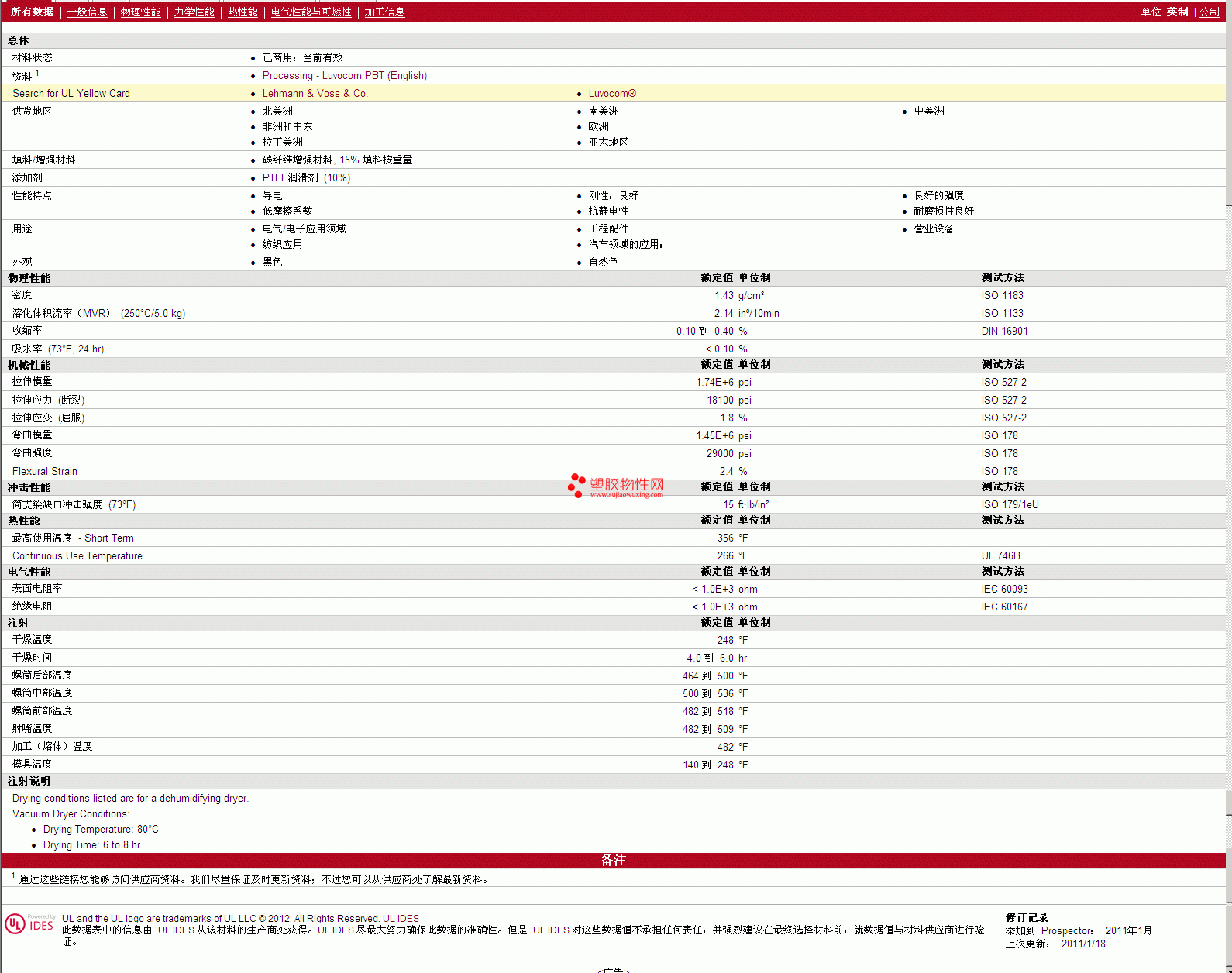Click 最高使用温度 - Short Term label
This screenshot has height=973, width=1232.
coord(73,538)
